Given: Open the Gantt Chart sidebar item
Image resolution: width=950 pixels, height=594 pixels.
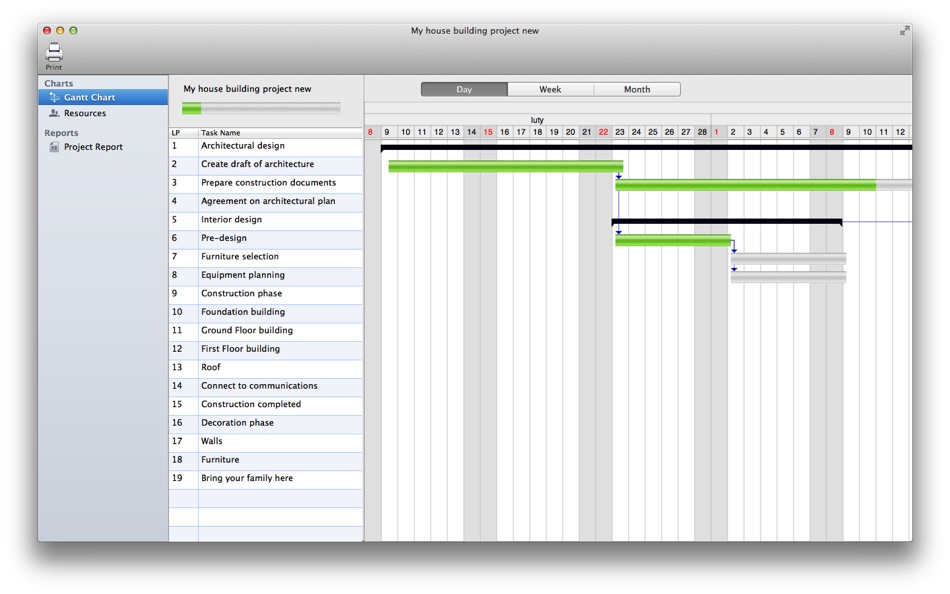Looking at the screenshot, I should [103, 97].
